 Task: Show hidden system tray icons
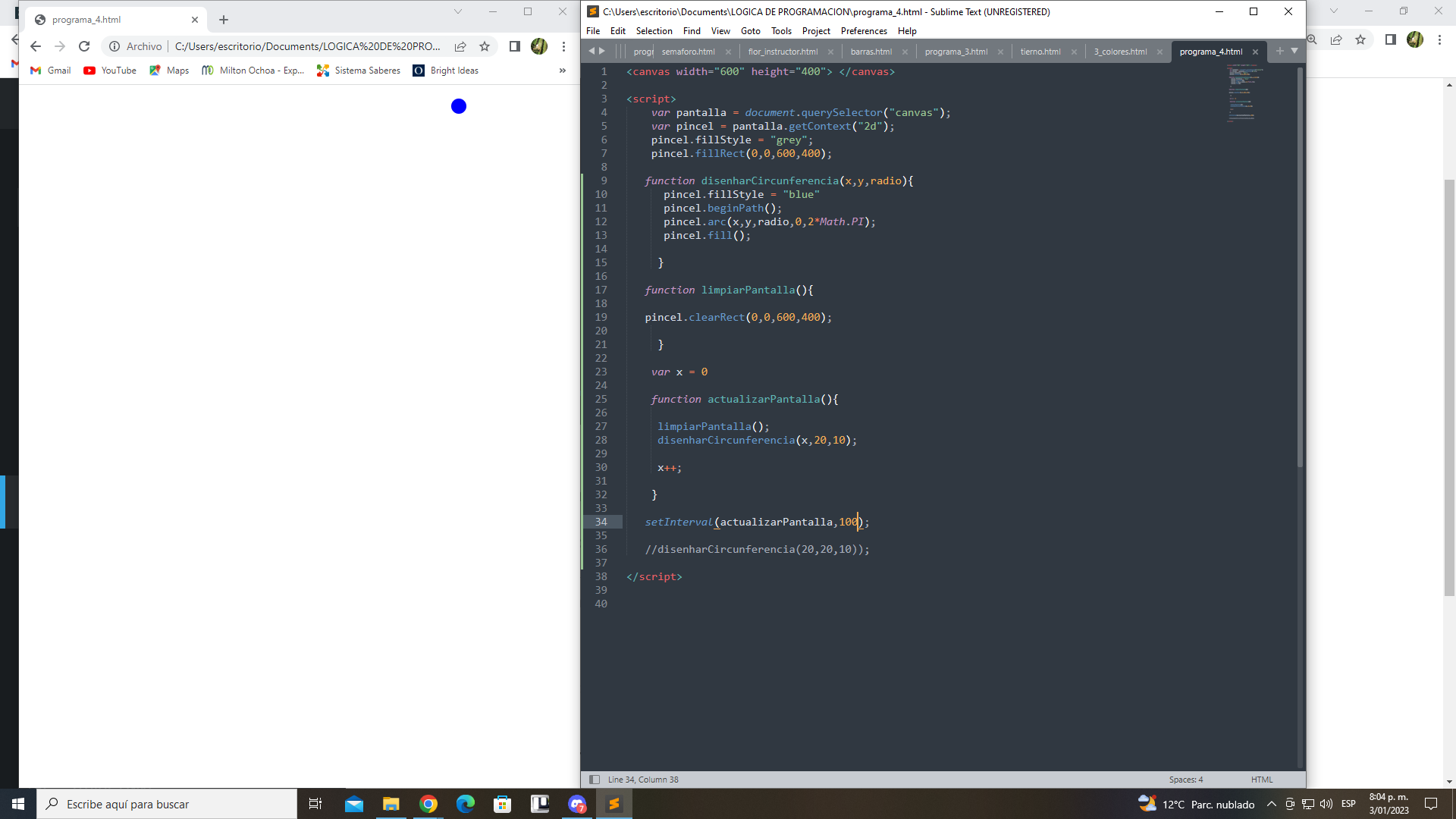tap(1272, 804)
